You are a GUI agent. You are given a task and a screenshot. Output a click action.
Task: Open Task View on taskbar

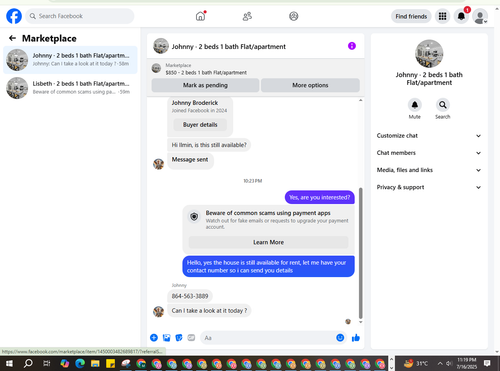click(47, 363)
